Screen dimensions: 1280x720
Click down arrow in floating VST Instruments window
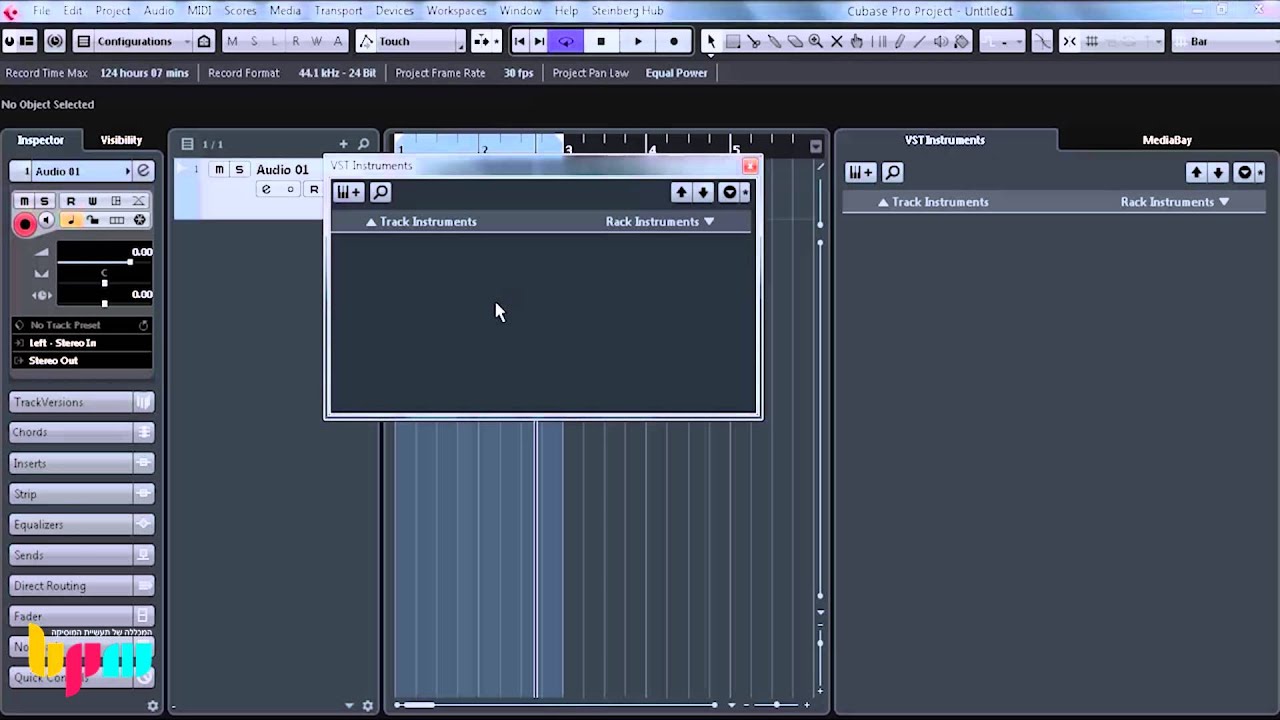tap(703, 192)
